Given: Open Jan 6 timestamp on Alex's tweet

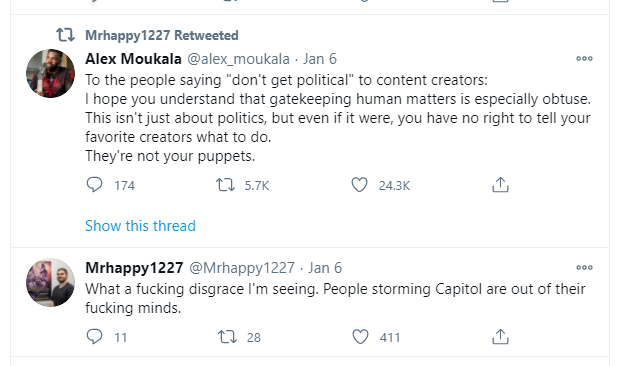Looking at the screenshot, I should pos(320,59).
